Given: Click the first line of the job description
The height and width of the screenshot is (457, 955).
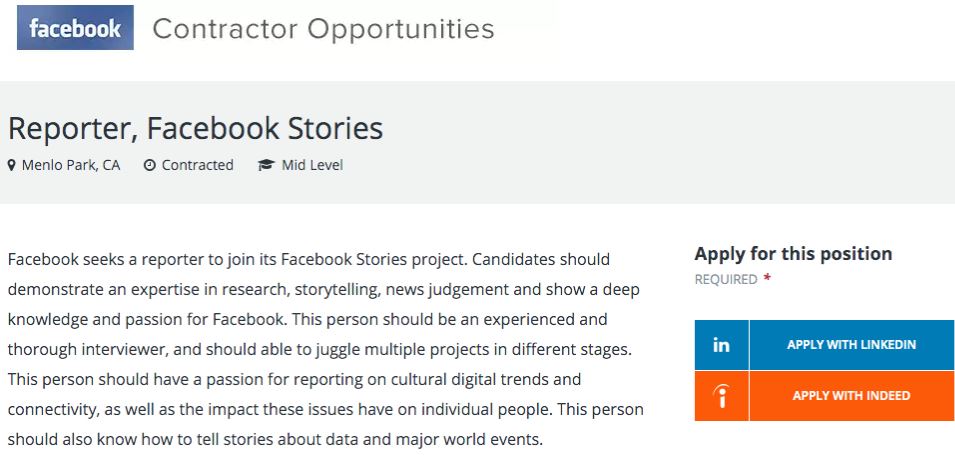Looking at the screenshot, I should pos(308,260).
